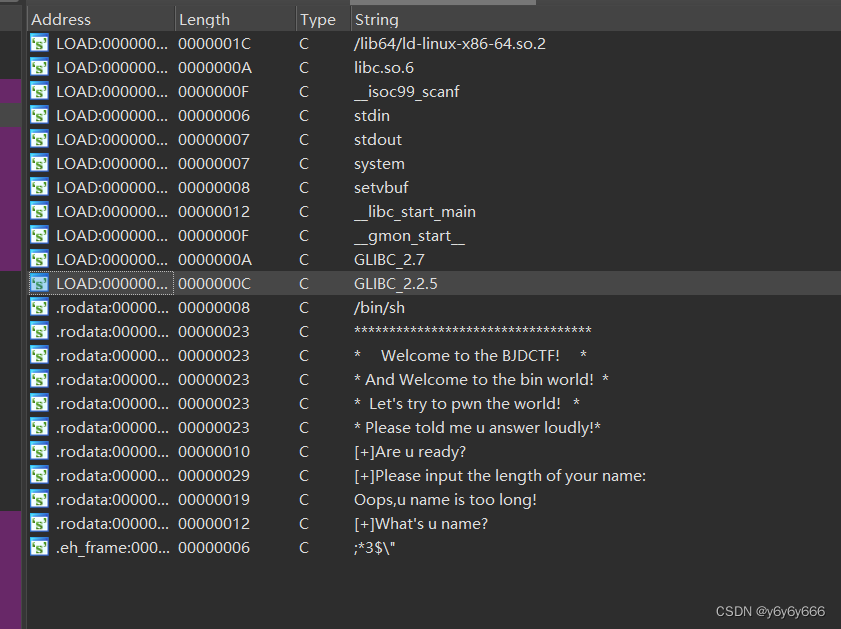Viewport: 841px width, 629px height.
Task: Select the string icon for stdin
Action: (38, 115)
